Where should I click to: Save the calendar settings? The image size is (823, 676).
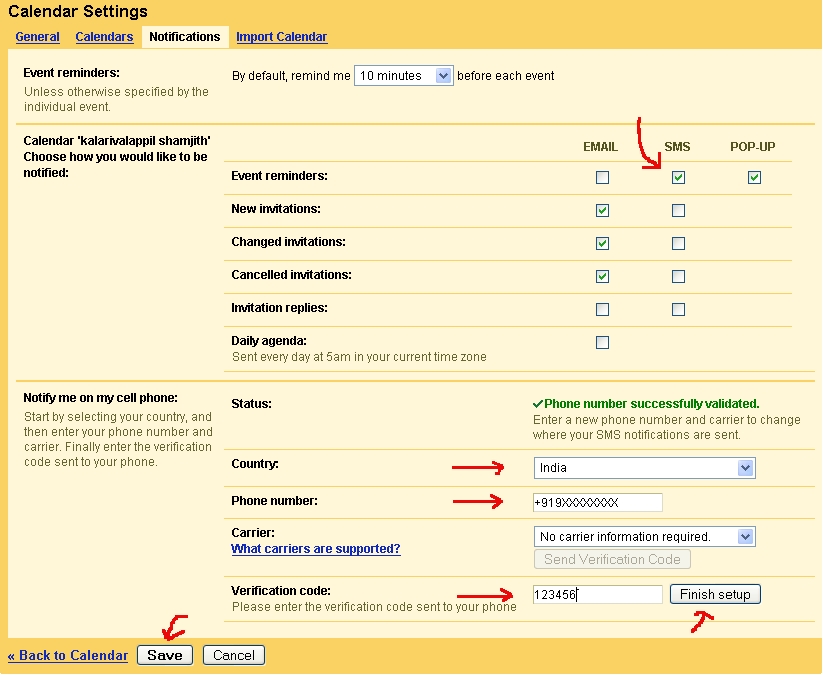(165, 656)
